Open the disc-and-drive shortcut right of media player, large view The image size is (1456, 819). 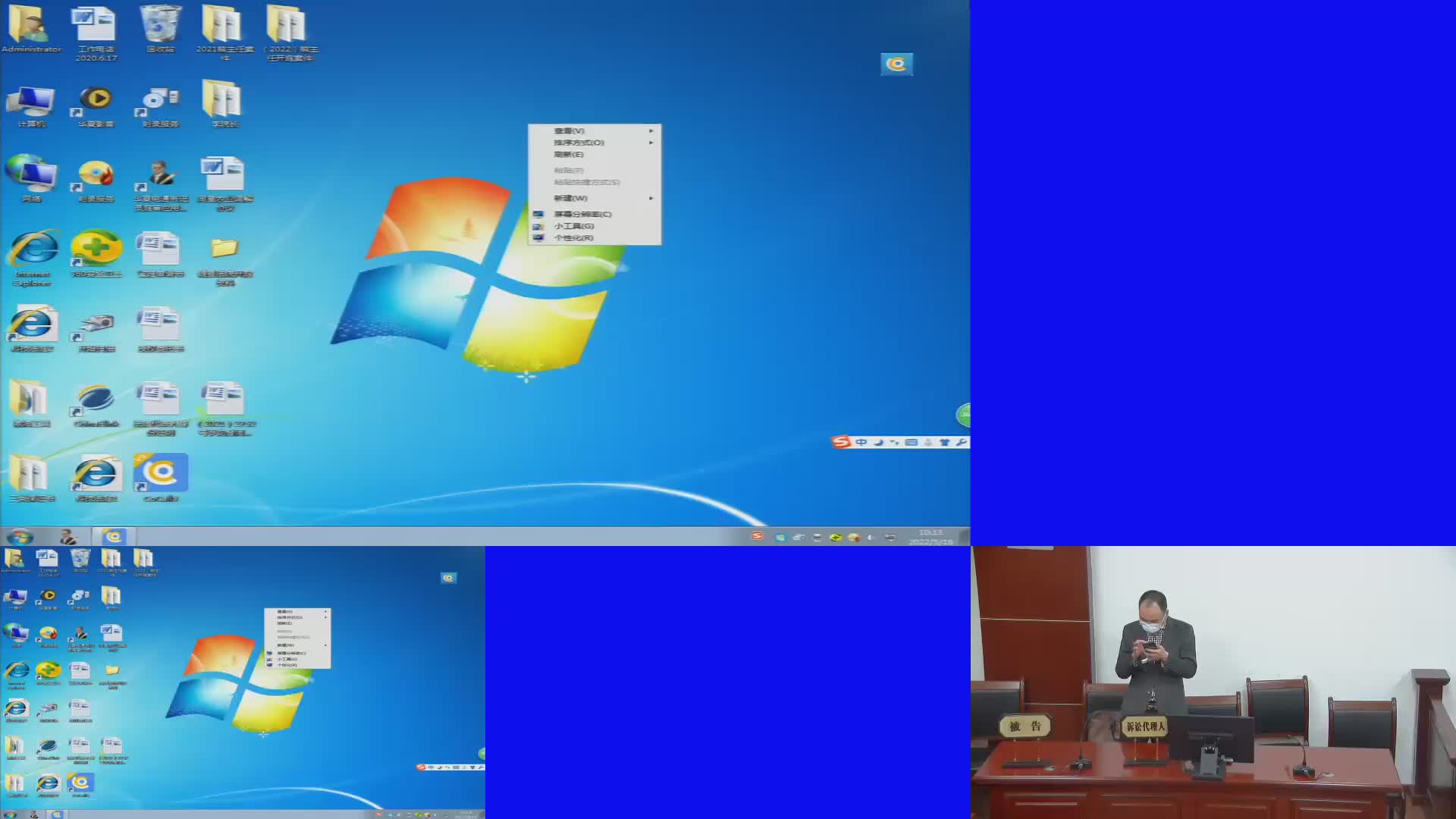pyautogui.click(x=160, y=106)
